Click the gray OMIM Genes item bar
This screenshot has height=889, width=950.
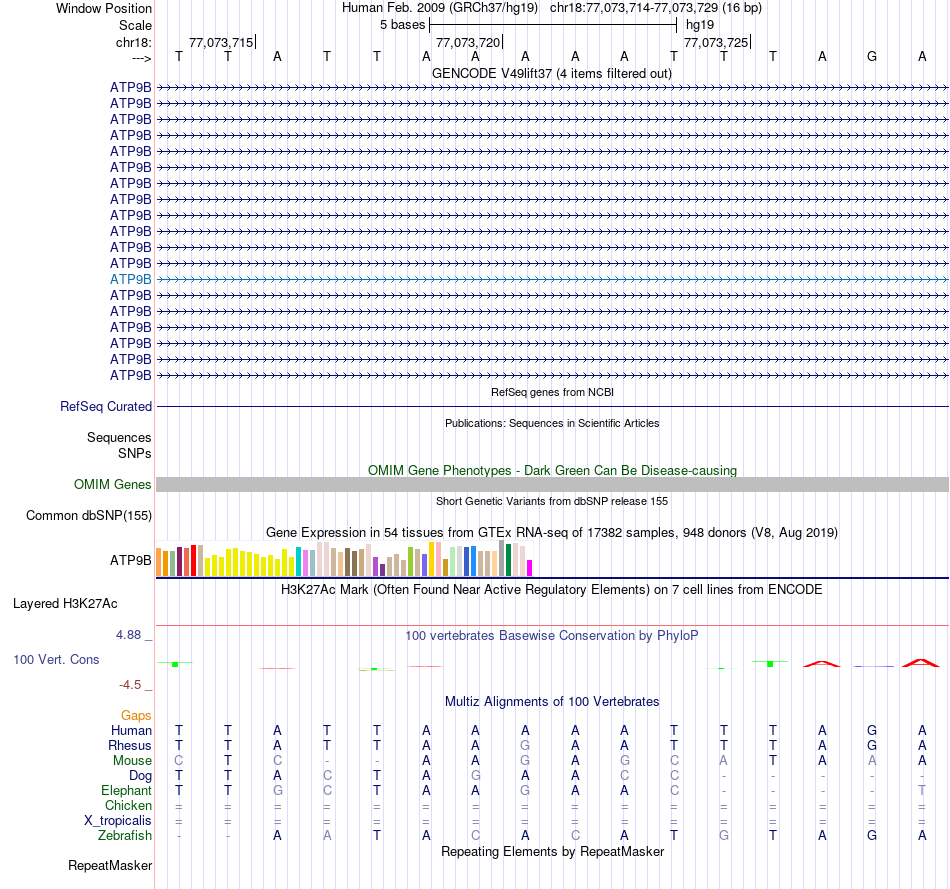(552, 484)
